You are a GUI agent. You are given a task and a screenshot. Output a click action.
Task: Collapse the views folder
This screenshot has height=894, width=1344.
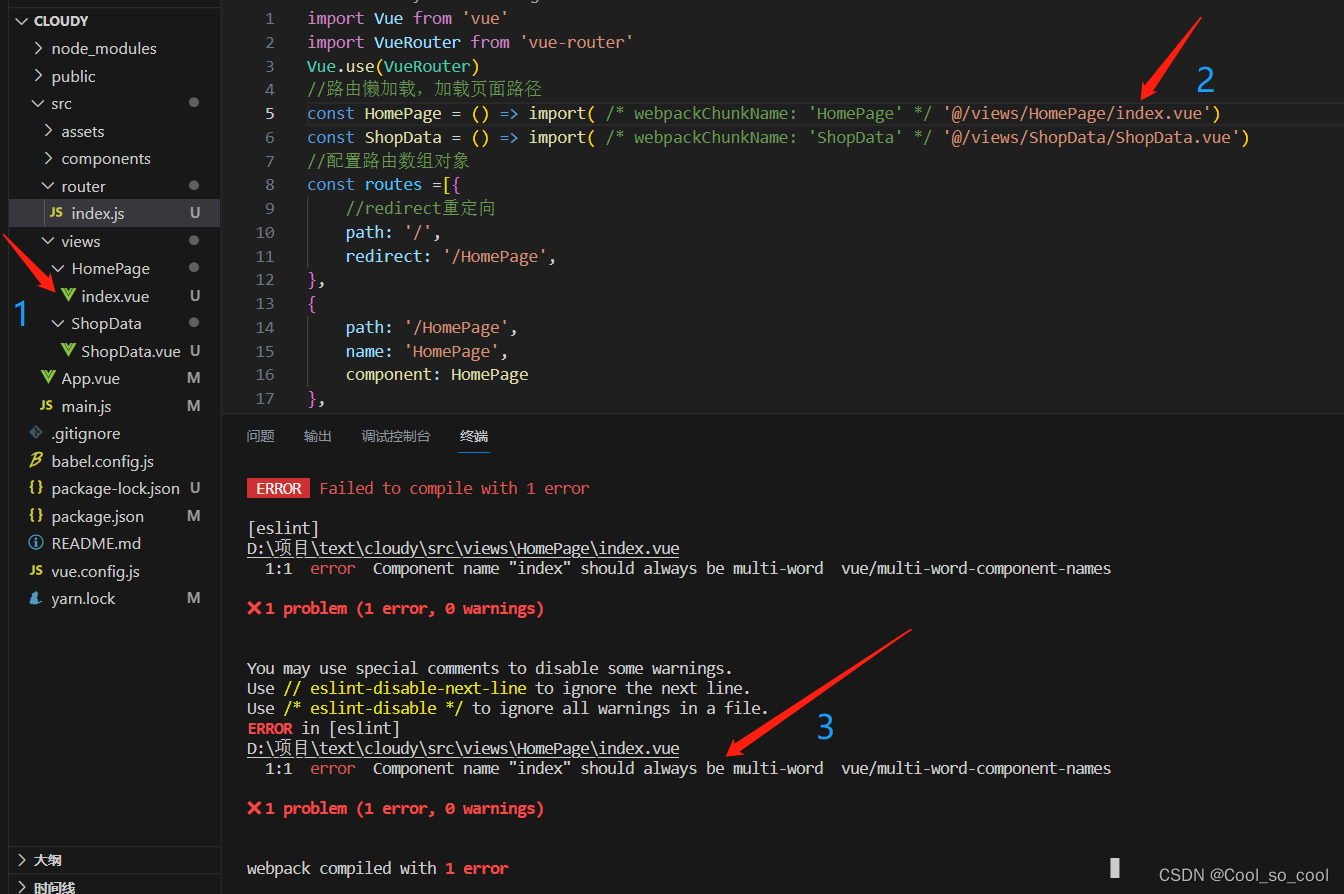pos(49,241)
